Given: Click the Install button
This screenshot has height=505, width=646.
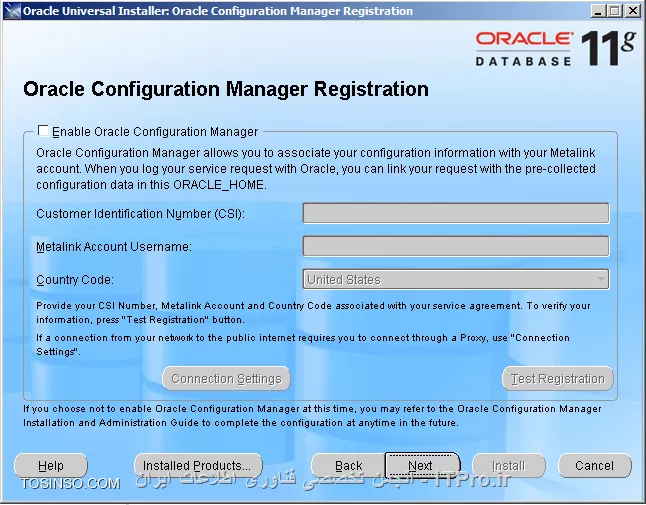Looking at the screenshot, I should [x=509, y=465].
